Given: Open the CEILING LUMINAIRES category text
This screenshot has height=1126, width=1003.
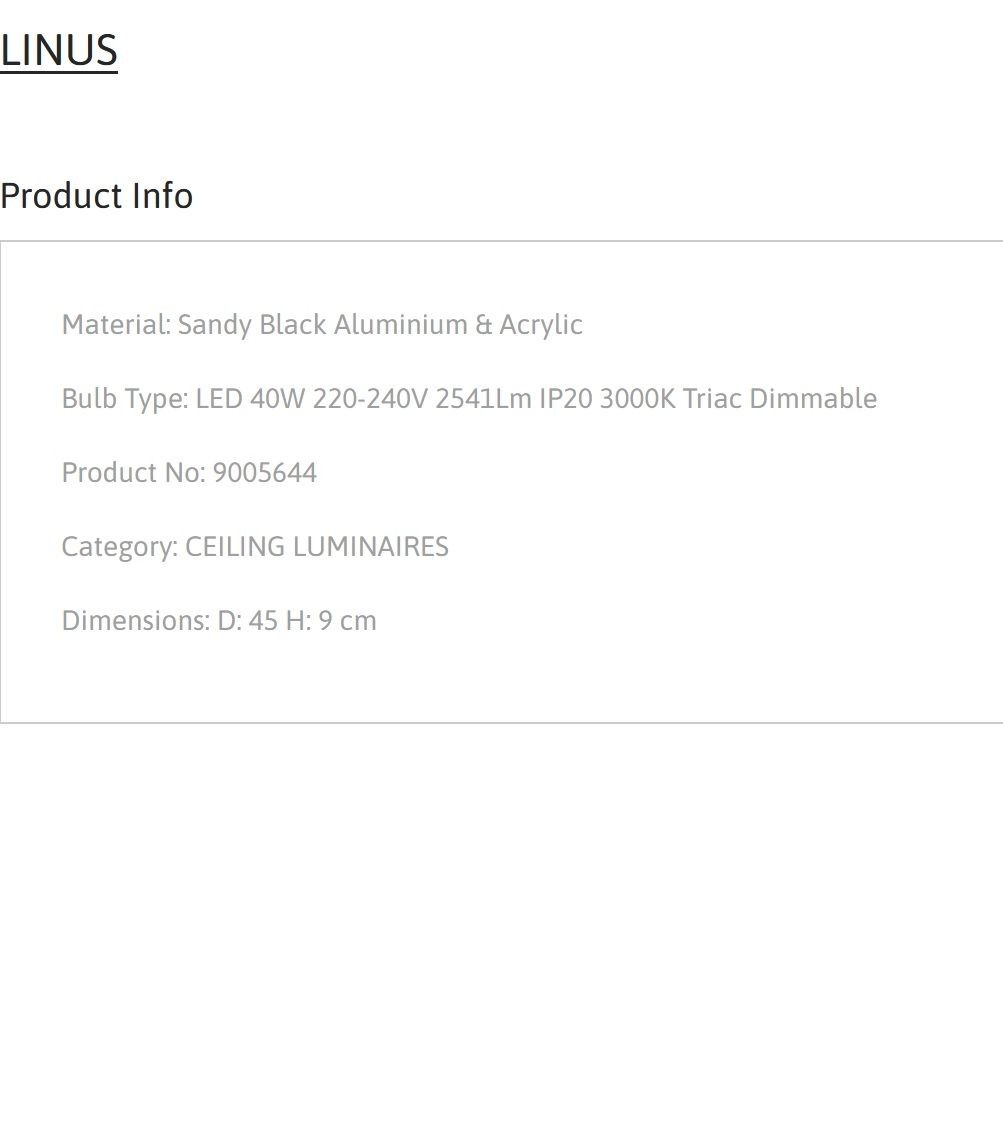Looking at the screenshot, I should [x=317, y=546].
